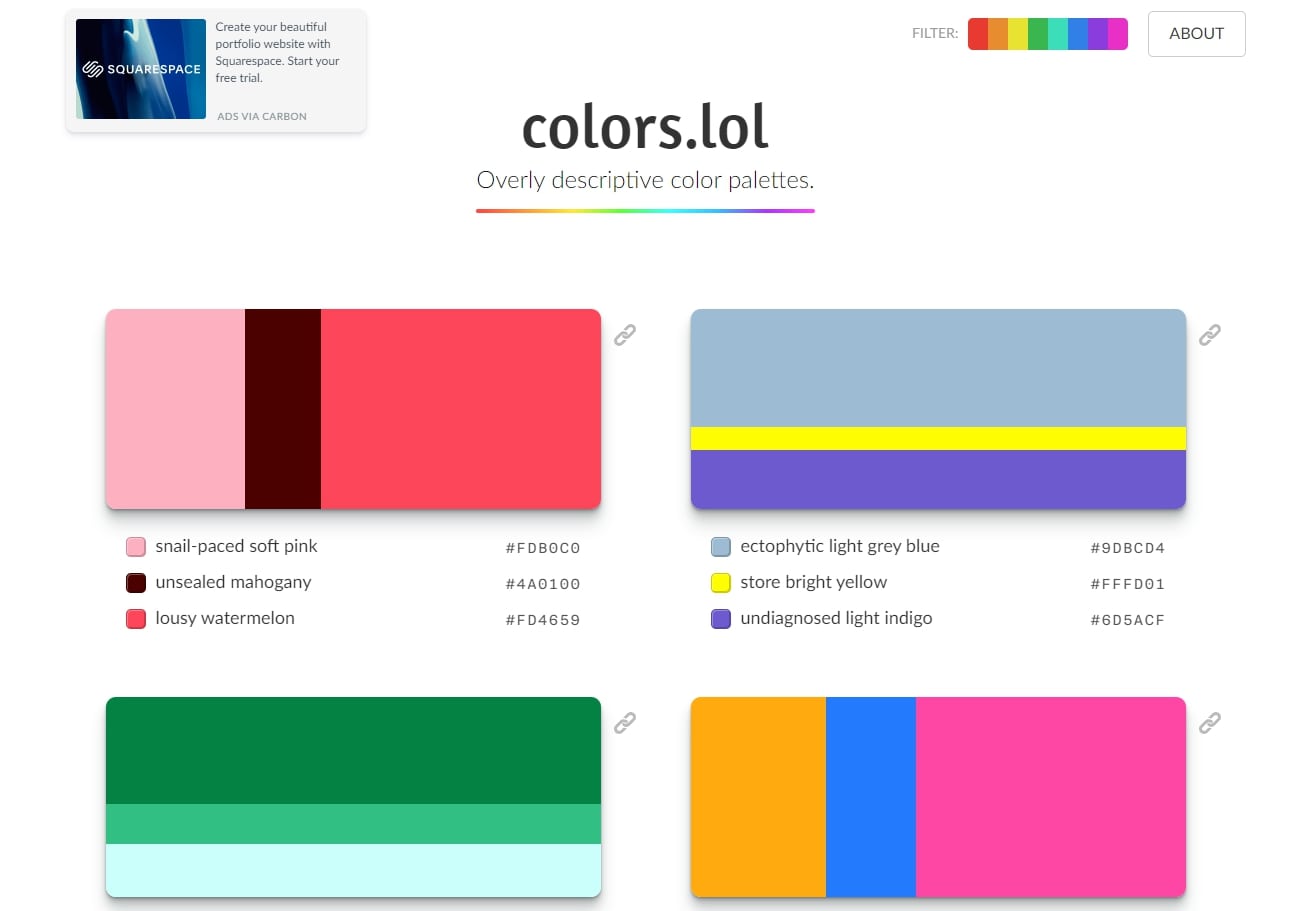This screenshot has width=1304, height=911.
Task: Click the hex code #9DBCD4
Action: point(1128,548)
